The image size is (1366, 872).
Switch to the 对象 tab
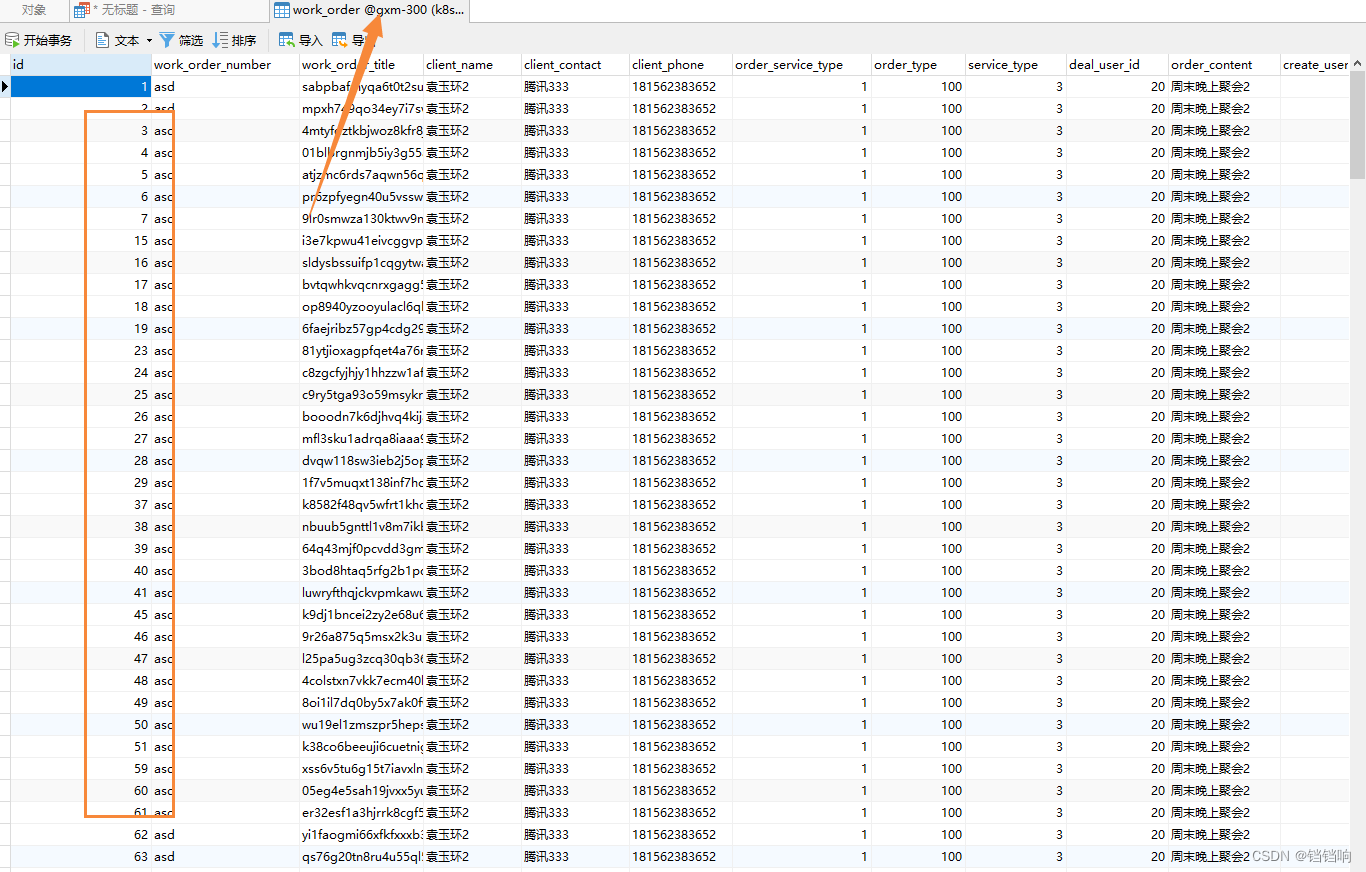[35, 10]
